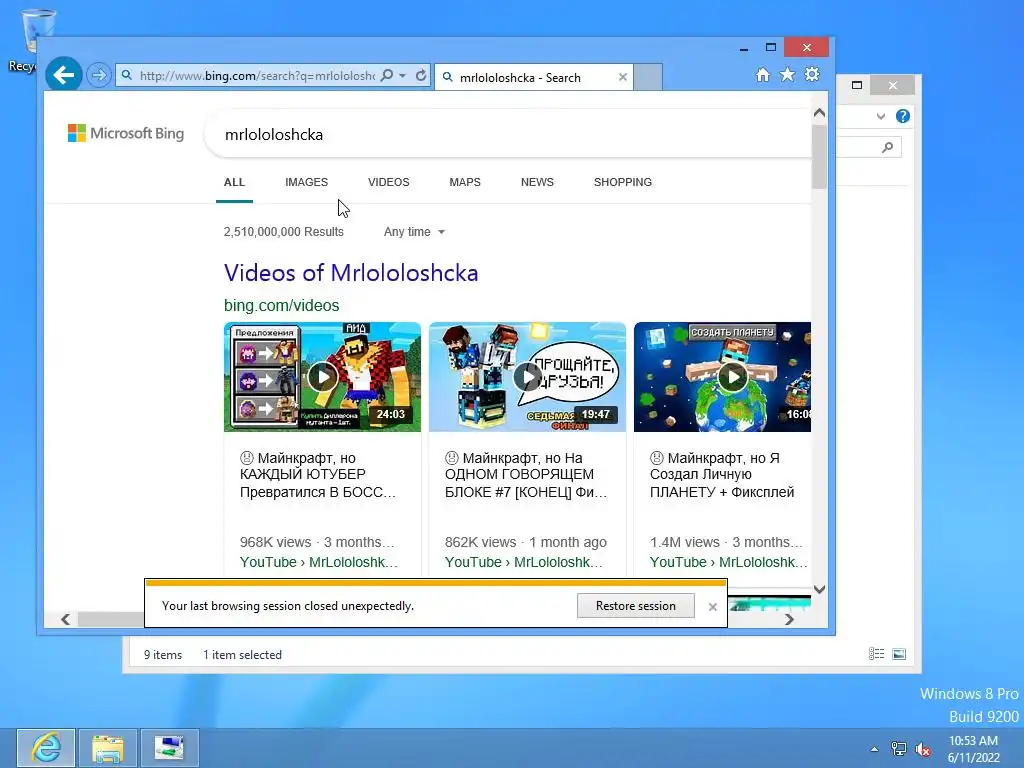Play the Создать планету video thumbnail
This screenshot has height=768, width=1024.
click(x=723, y=377)
